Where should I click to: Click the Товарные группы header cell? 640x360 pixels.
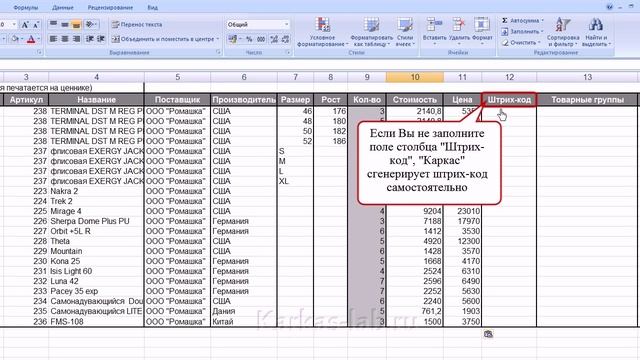tap(587, 100)
